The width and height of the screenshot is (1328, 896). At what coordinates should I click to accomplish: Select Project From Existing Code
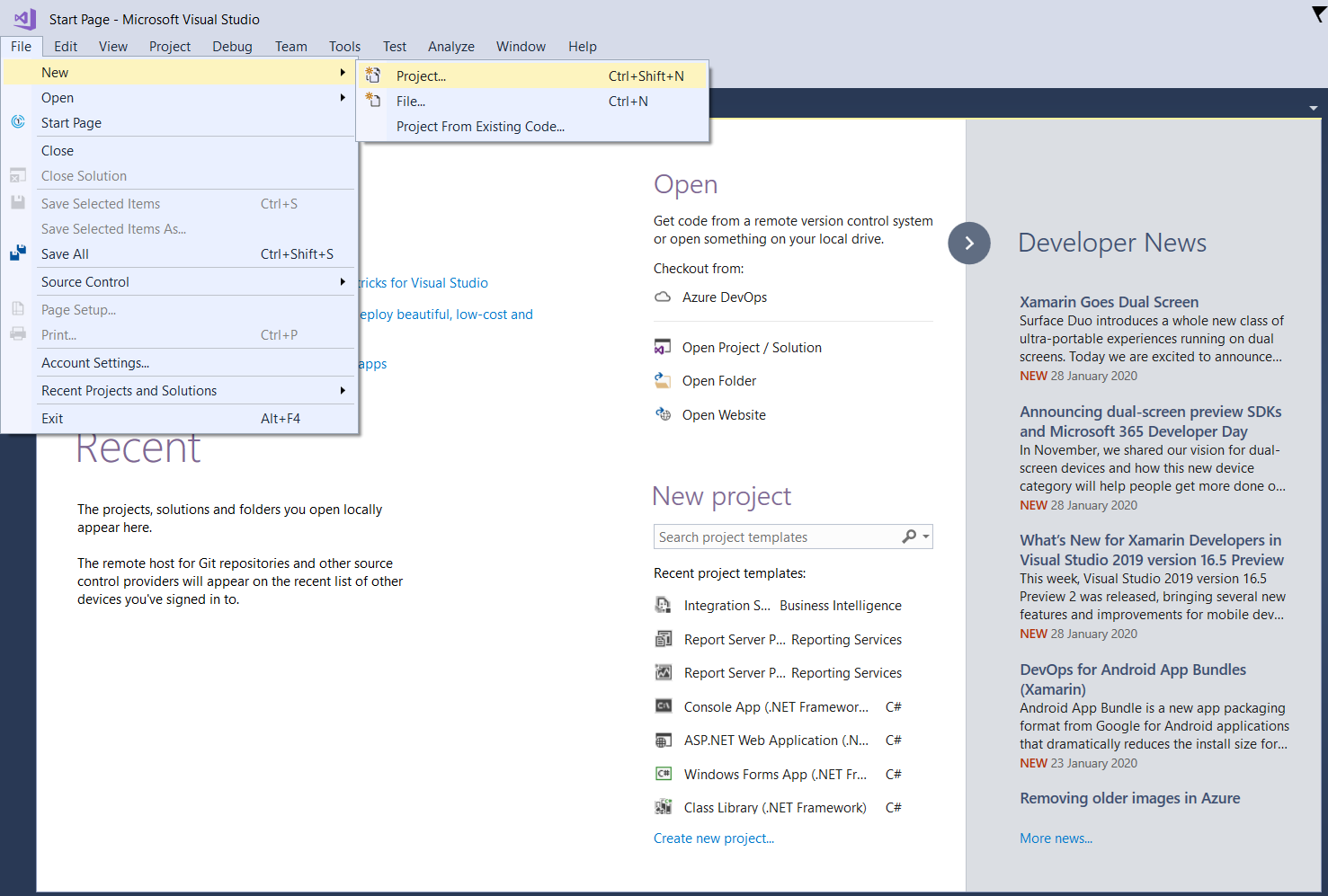[x=480, y=127]
